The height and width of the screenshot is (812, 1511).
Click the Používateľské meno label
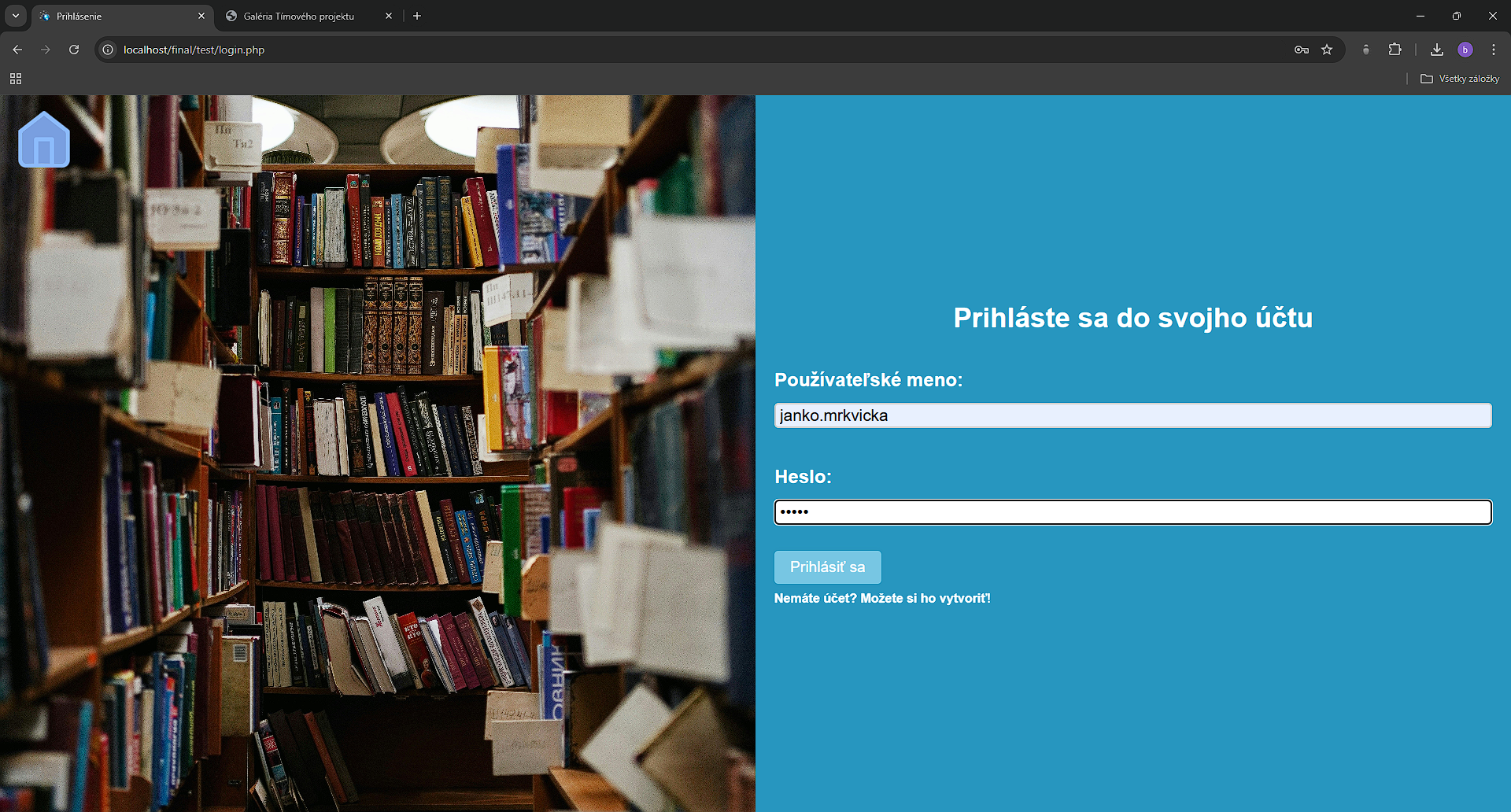[869, 380]
